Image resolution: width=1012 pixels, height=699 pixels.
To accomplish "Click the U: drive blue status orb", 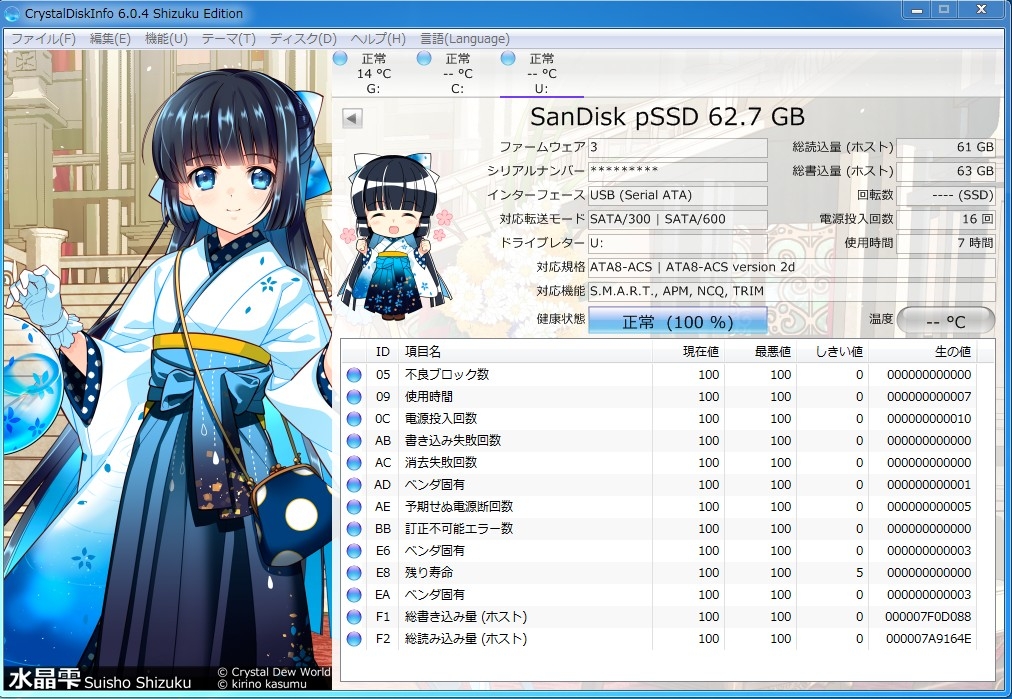I will tap(508, 59).
